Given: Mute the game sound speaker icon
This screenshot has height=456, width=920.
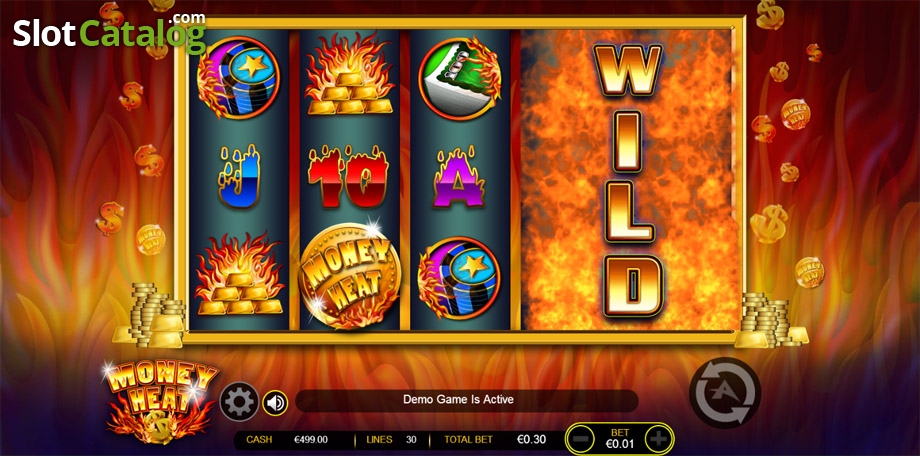Looking at the screenshot, I should coord(275,403).
